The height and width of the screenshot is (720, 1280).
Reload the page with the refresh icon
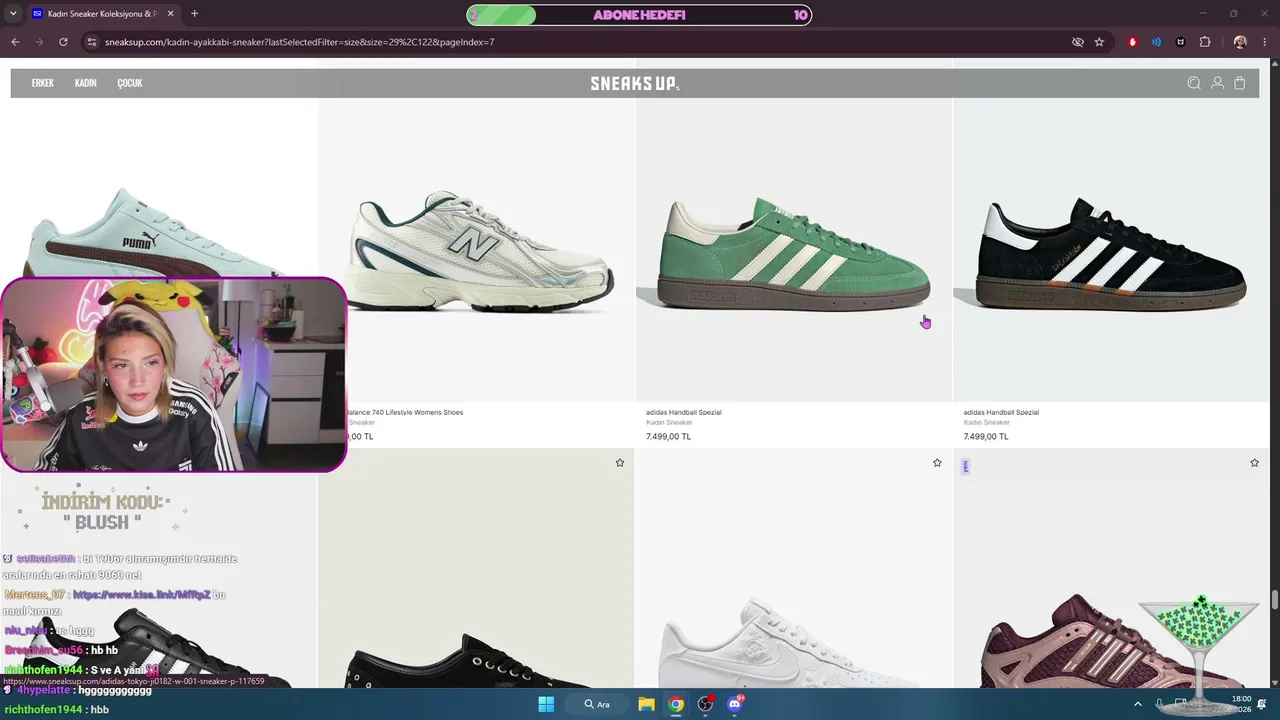pyautogui.click(x=63, y=42)
